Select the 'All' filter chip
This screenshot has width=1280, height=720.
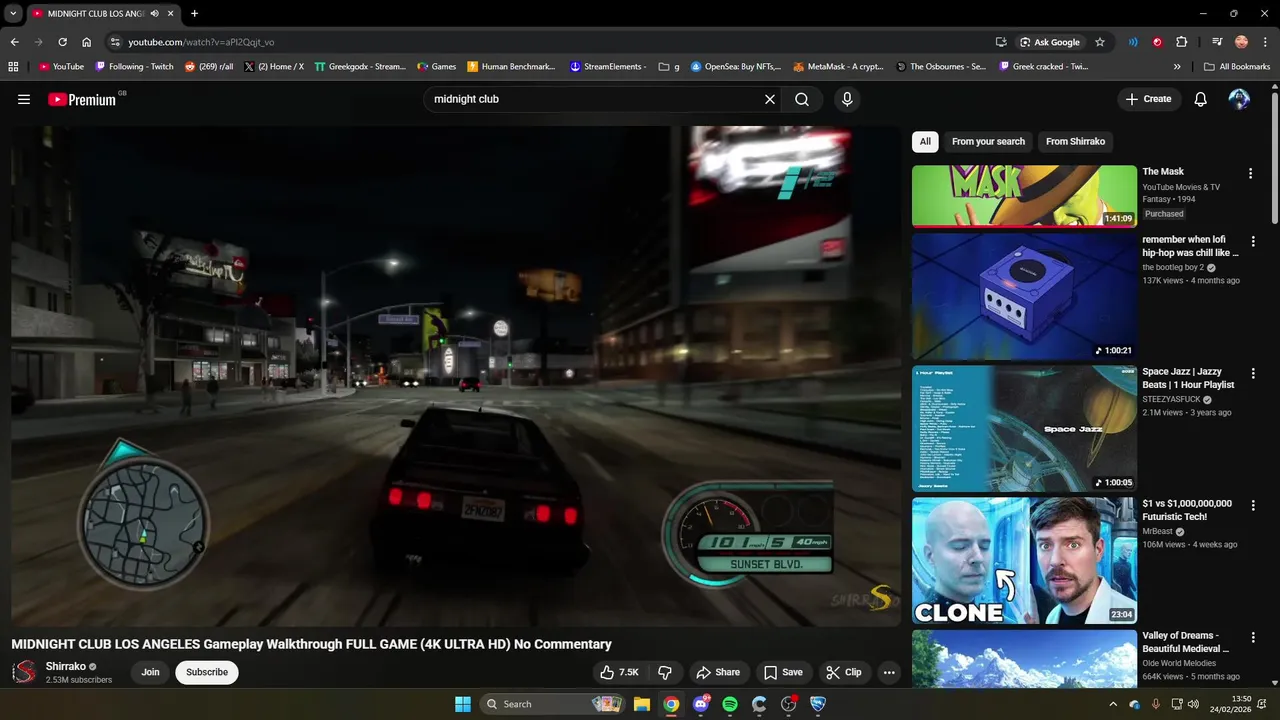tap(925, 141)
